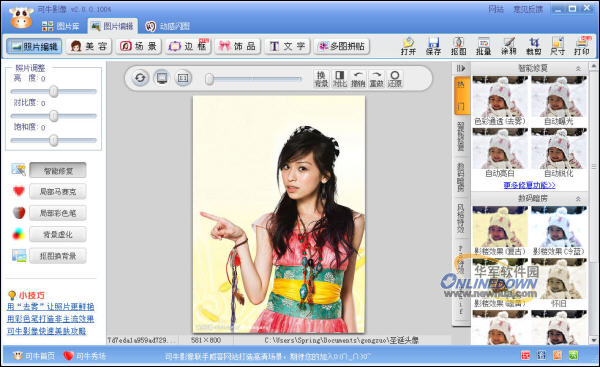The image size is (600, 367).
Task: Click the 打印 print icon
Action: point(582,46)
